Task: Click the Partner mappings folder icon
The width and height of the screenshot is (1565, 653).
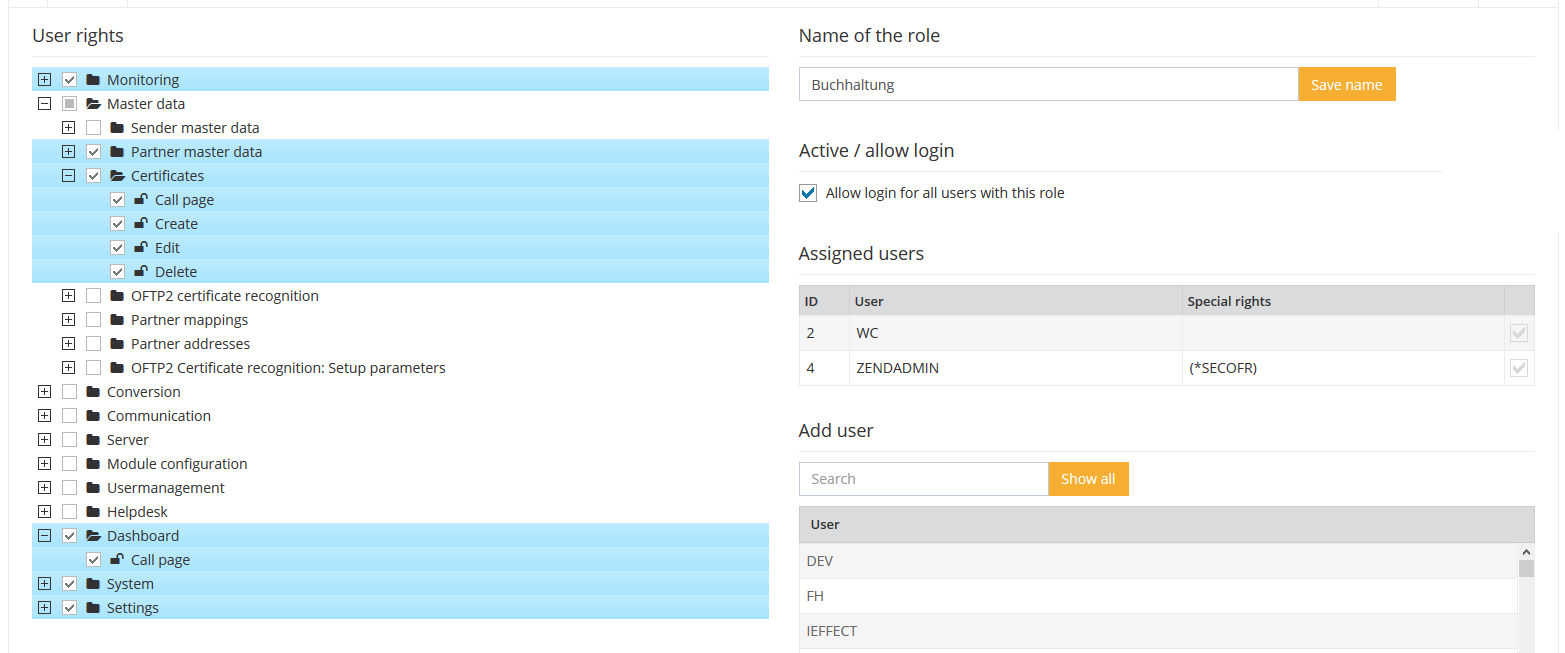Action: (x=117, y=320)
